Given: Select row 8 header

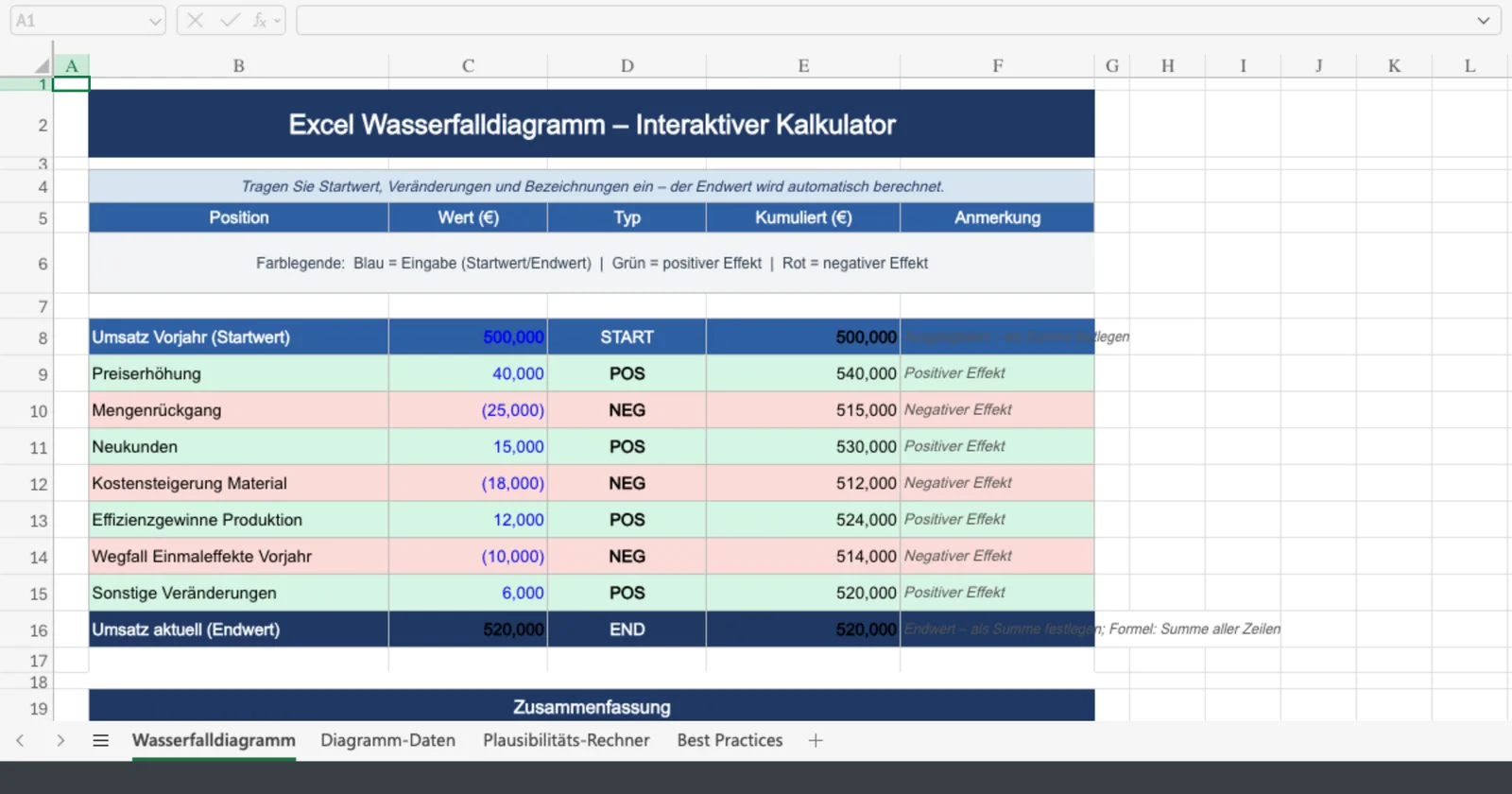Looking at the screenshot, I should [26, 337].
